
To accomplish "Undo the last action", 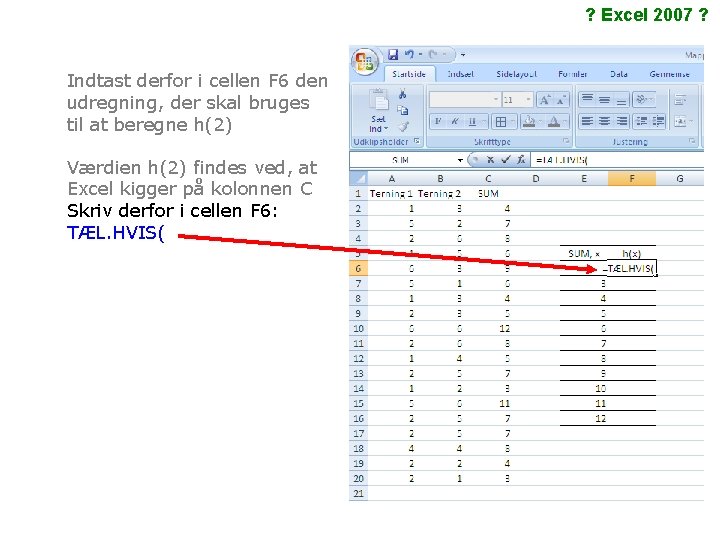I will click(x=409, y=55).
